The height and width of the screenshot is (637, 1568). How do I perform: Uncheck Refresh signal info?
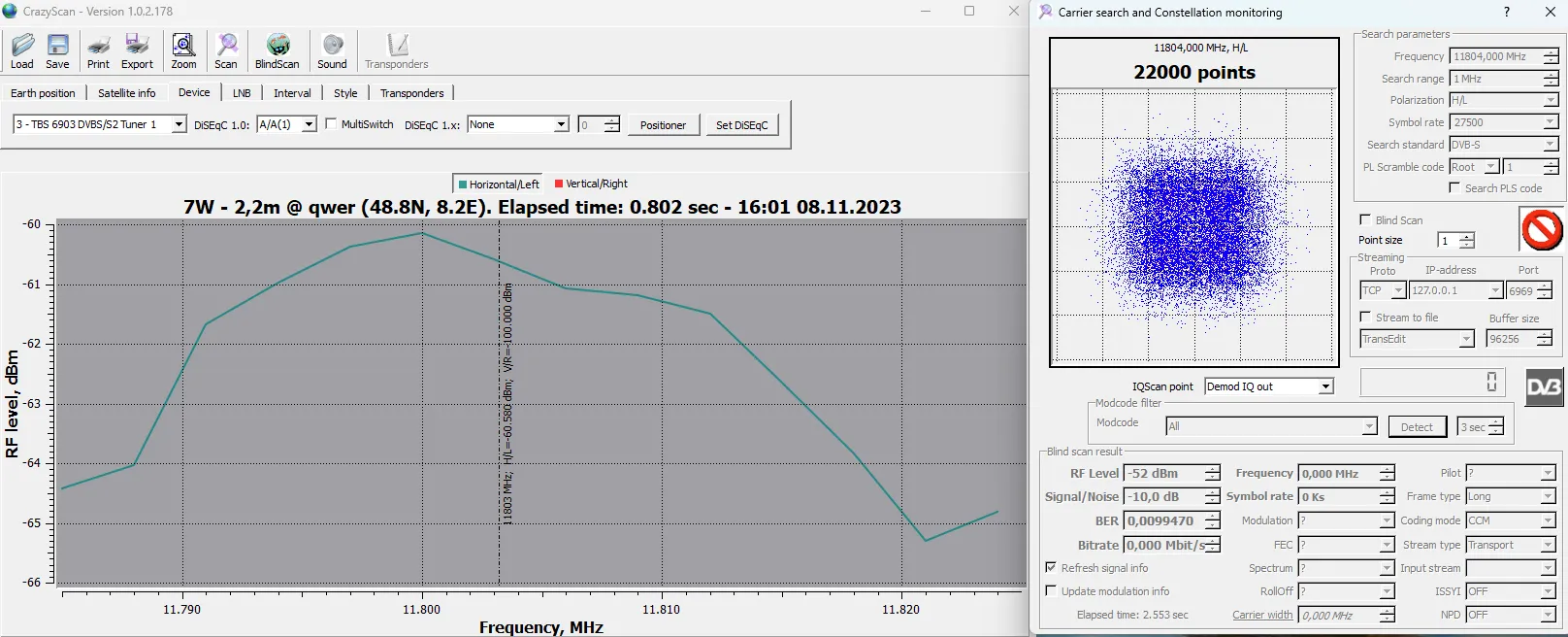[x=1051, y=567]
